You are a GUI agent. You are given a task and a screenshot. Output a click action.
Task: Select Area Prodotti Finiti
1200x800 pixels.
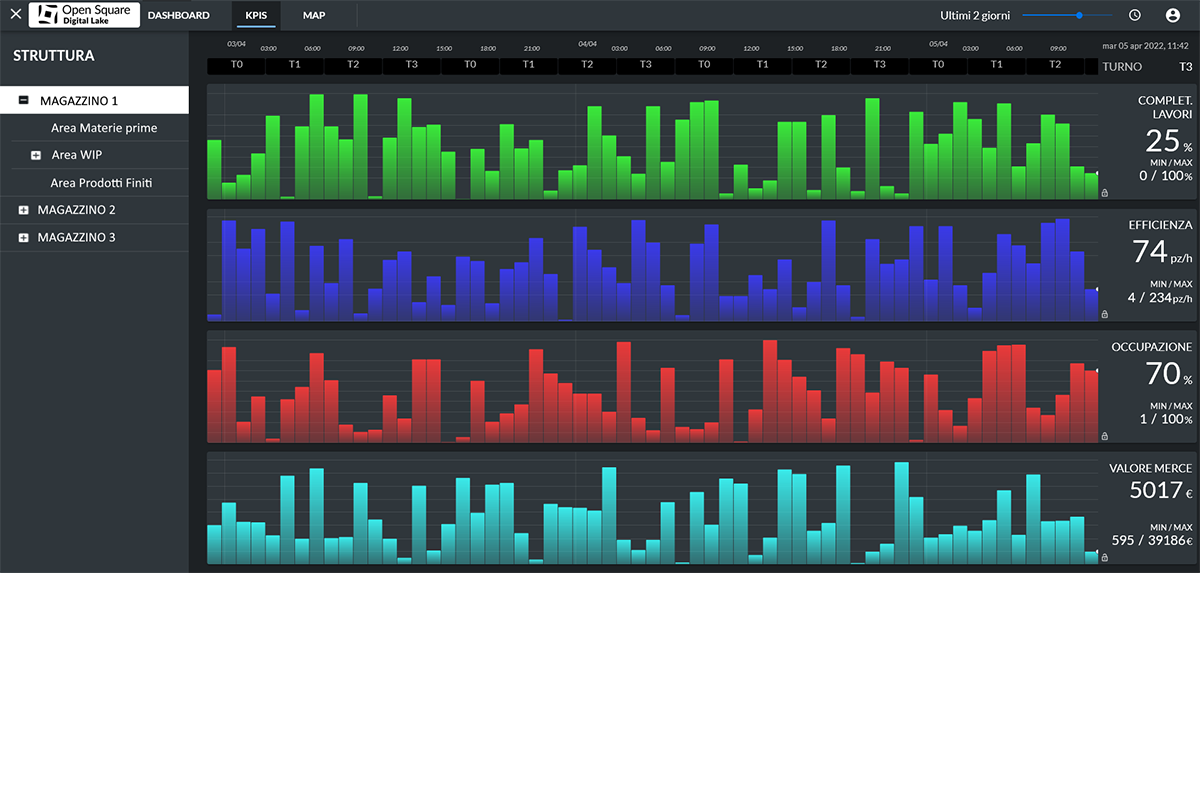101,183
